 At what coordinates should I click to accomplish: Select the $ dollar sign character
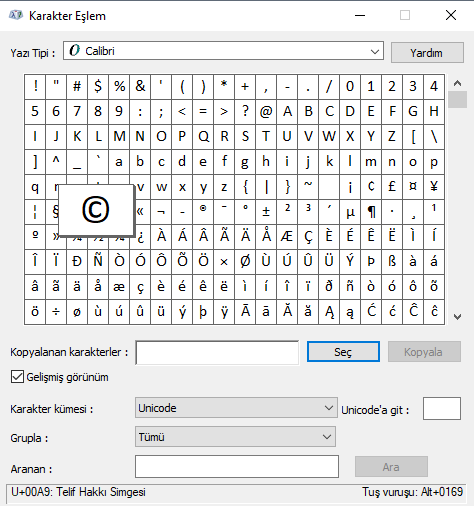pos(98,87)
